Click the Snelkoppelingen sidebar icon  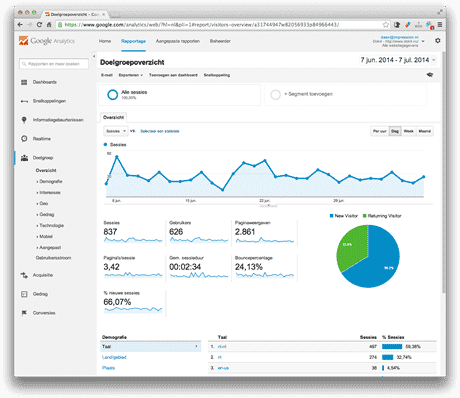[24, 101]
